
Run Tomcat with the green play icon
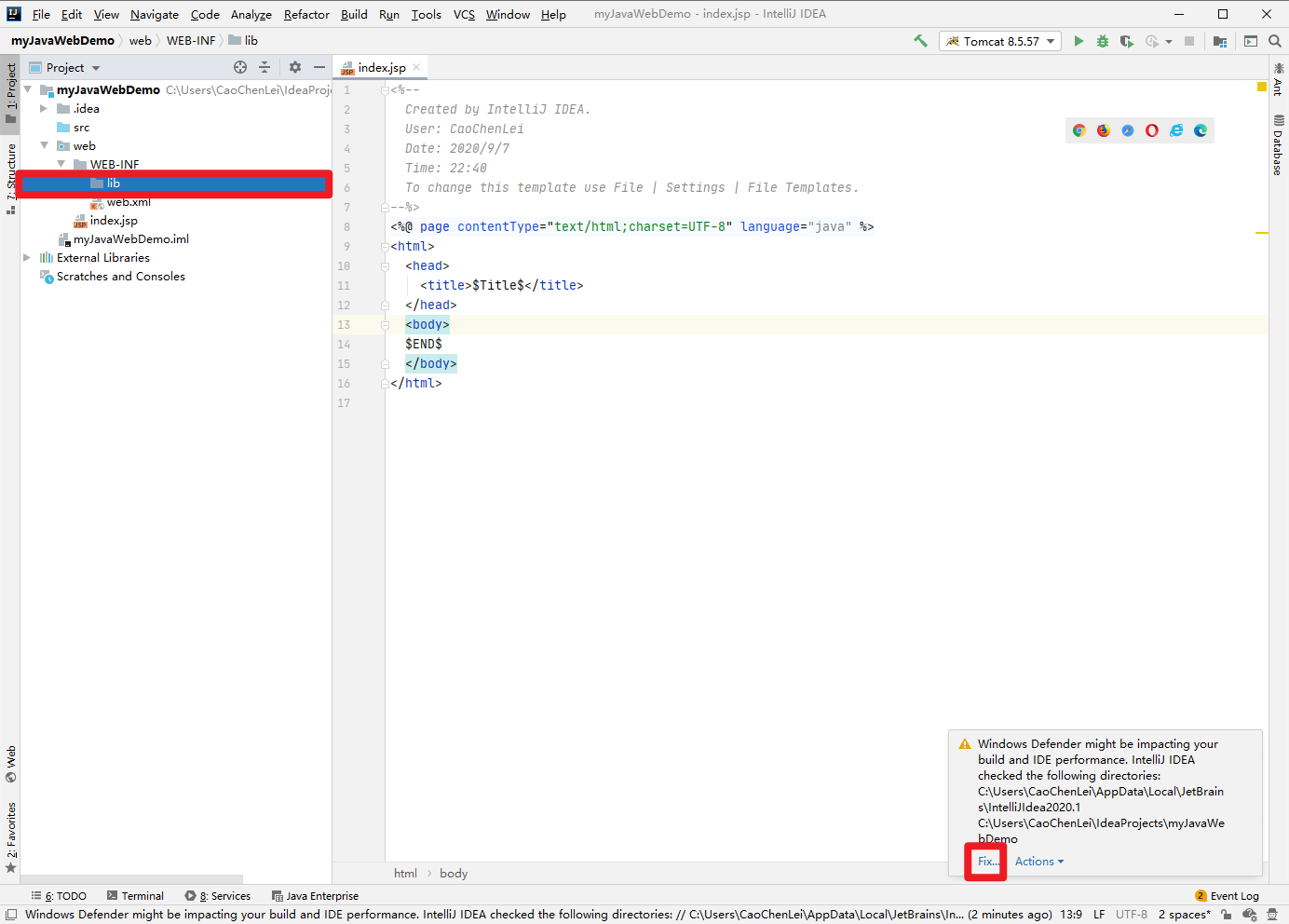[x=1079, y=41]
